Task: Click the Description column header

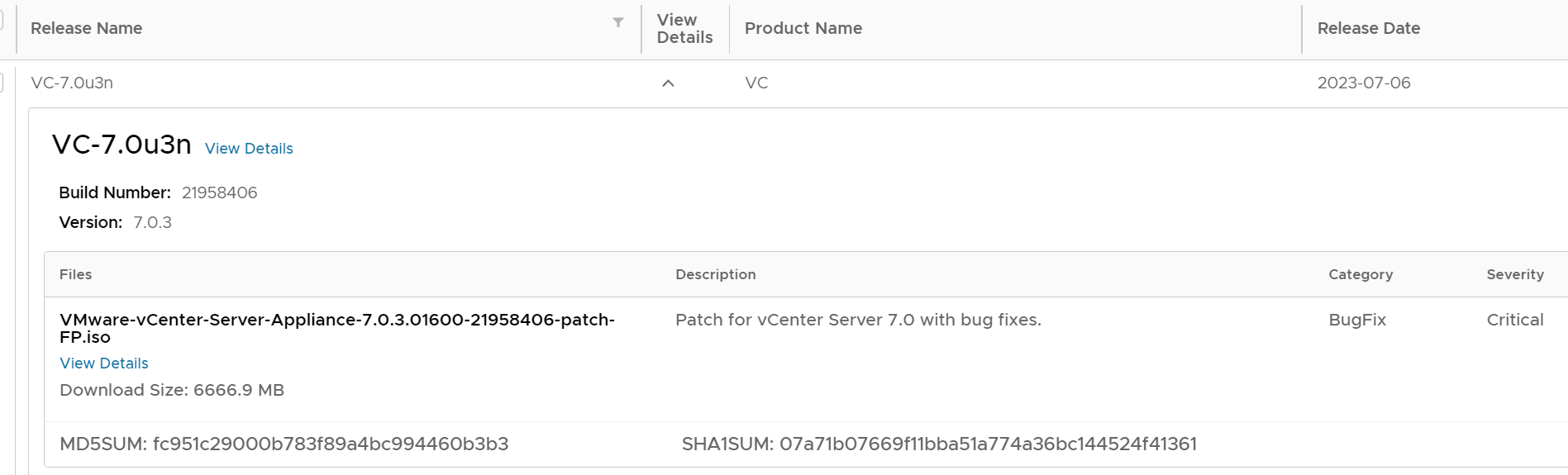Action: (715, 274)
